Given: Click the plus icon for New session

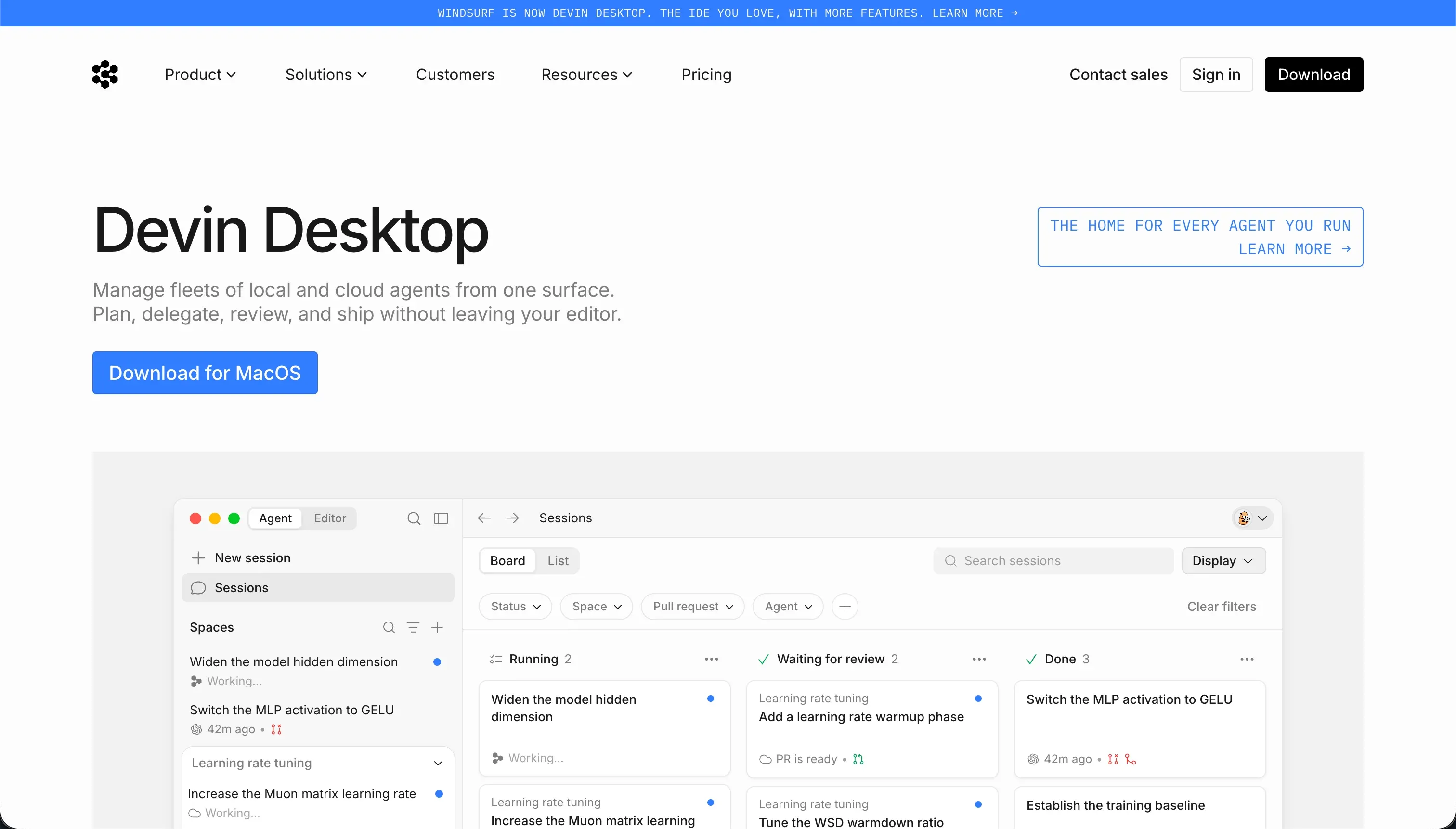Looking at the screenshot, I should [x=198, y=558].
